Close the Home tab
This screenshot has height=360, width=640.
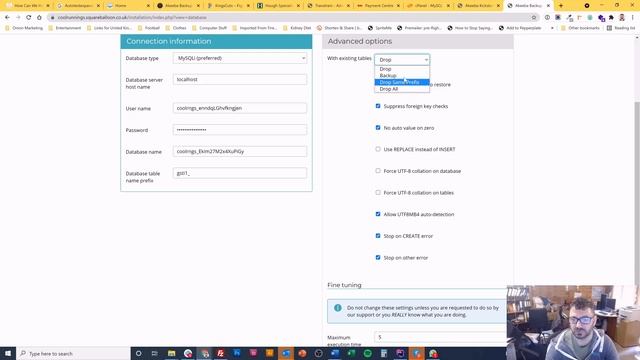148,6
